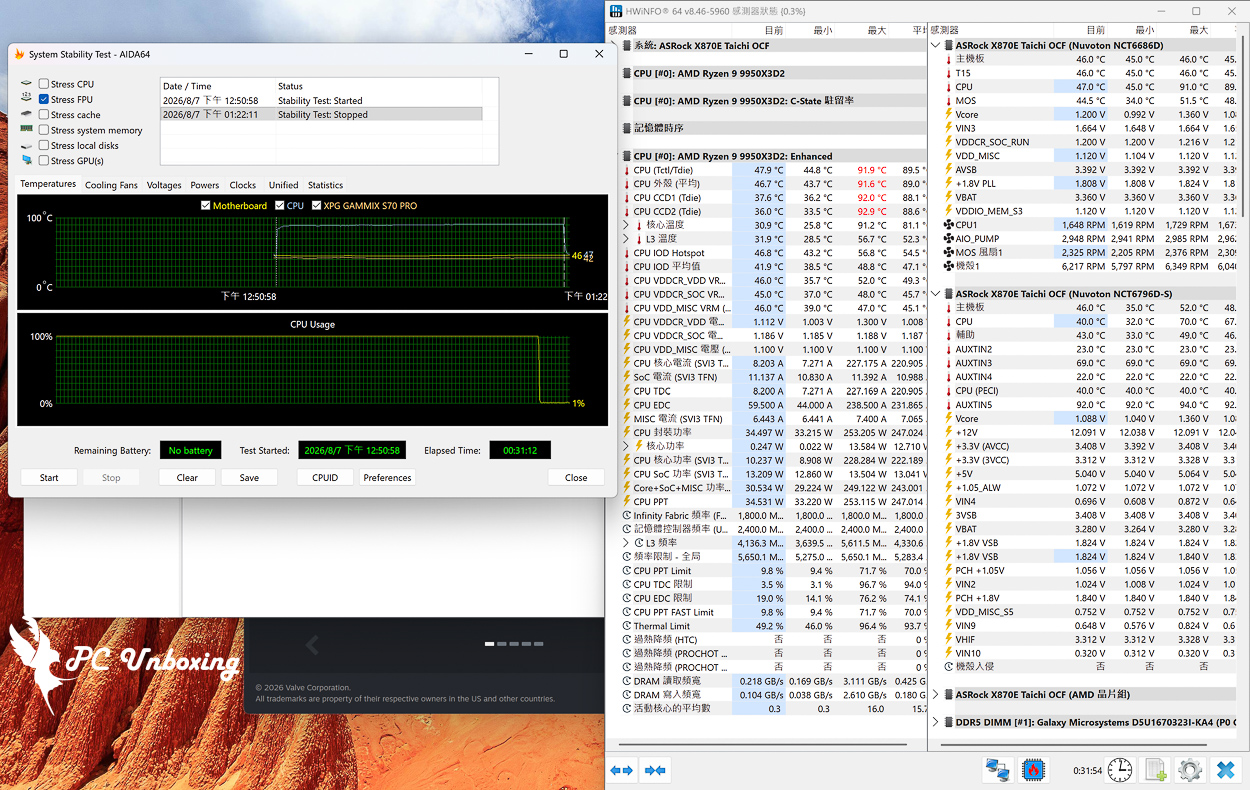The width and height of the screenshot is (1250, 790).
Task: Select the Statistics tab
Action: (x=325, y=185)
